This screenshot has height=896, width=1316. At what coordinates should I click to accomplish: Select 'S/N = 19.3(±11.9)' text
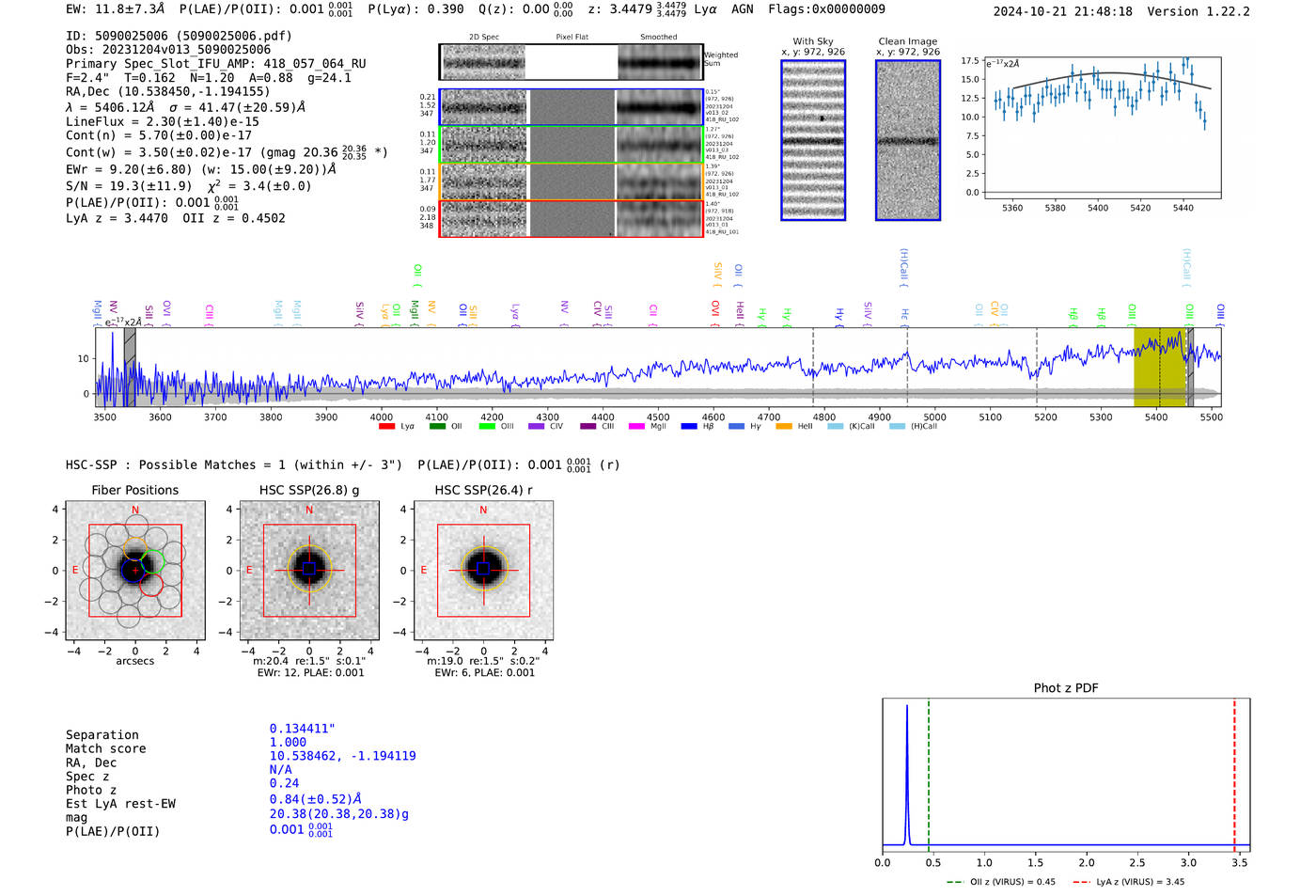coord(129,186)
